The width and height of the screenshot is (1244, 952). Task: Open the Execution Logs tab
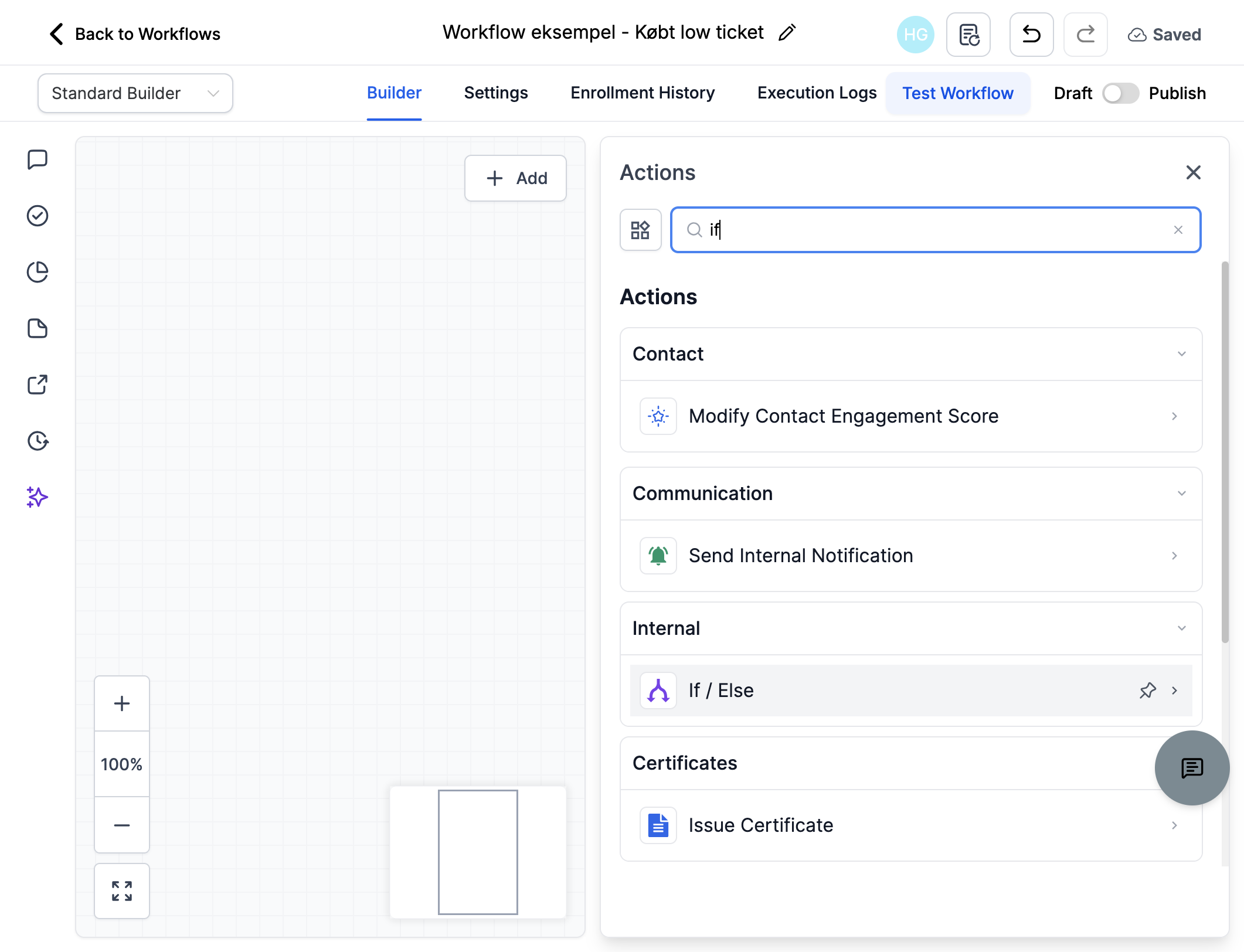[817, 93]
